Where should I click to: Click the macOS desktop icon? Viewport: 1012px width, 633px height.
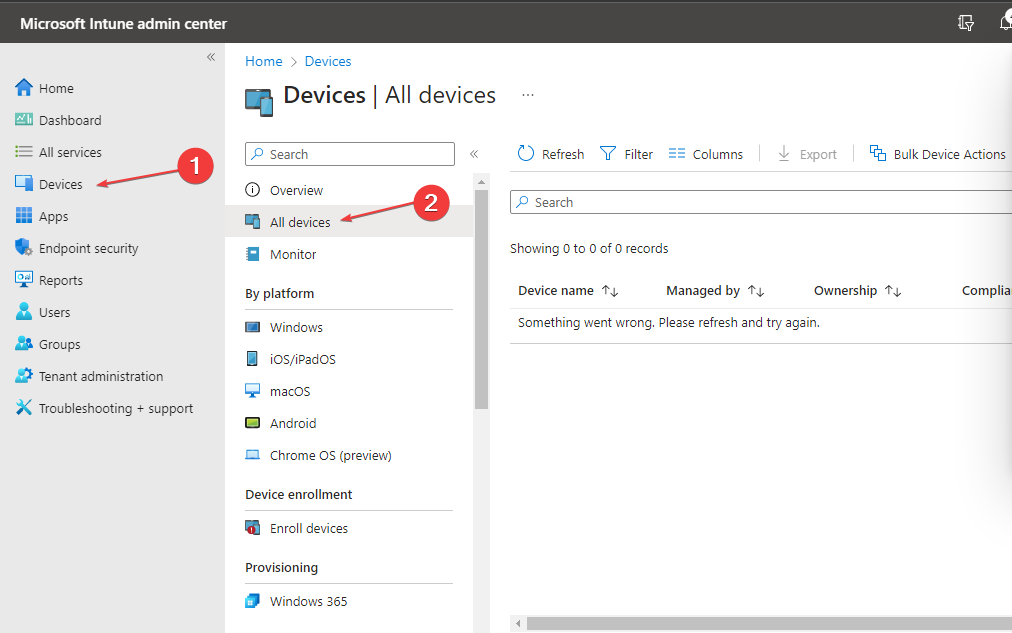pos(252,390)
